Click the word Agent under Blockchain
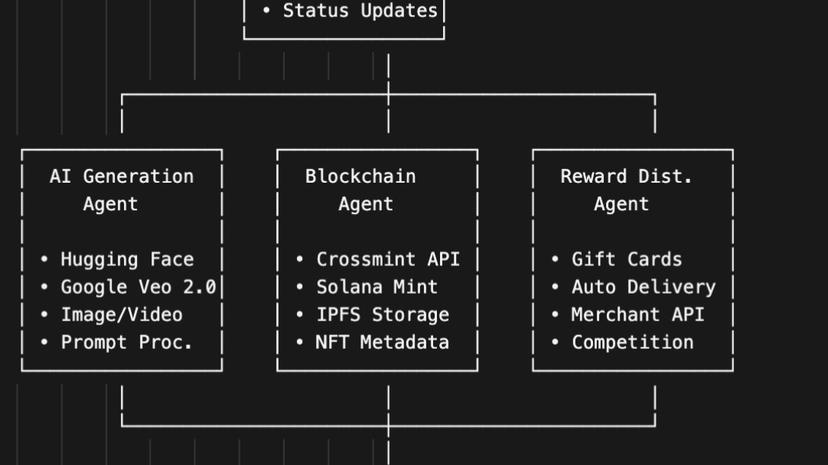828x465 pixels. tap(365, 204)
